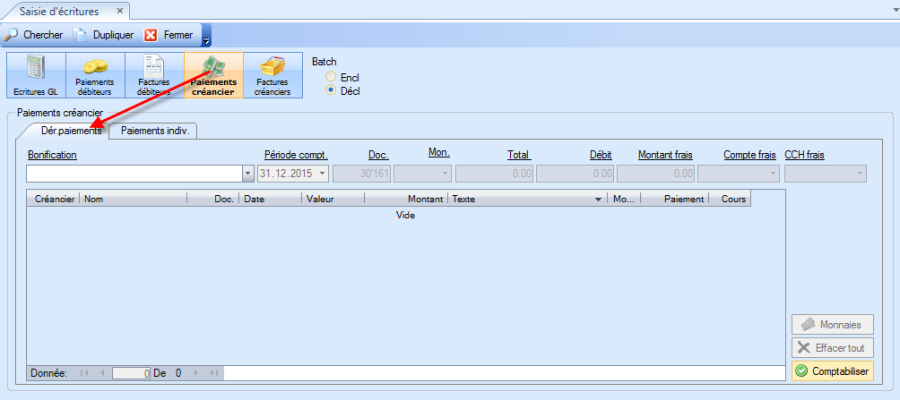Click the Paiement column header
Screen dimensions: 900x400
click(x=674, y=199)
